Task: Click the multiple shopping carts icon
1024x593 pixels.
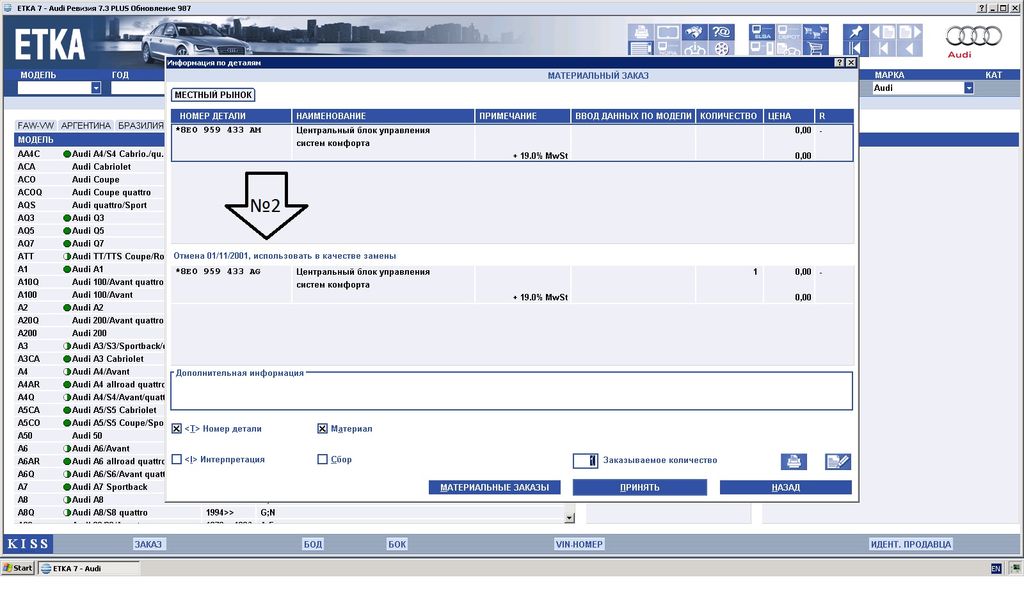Action: 816,32
